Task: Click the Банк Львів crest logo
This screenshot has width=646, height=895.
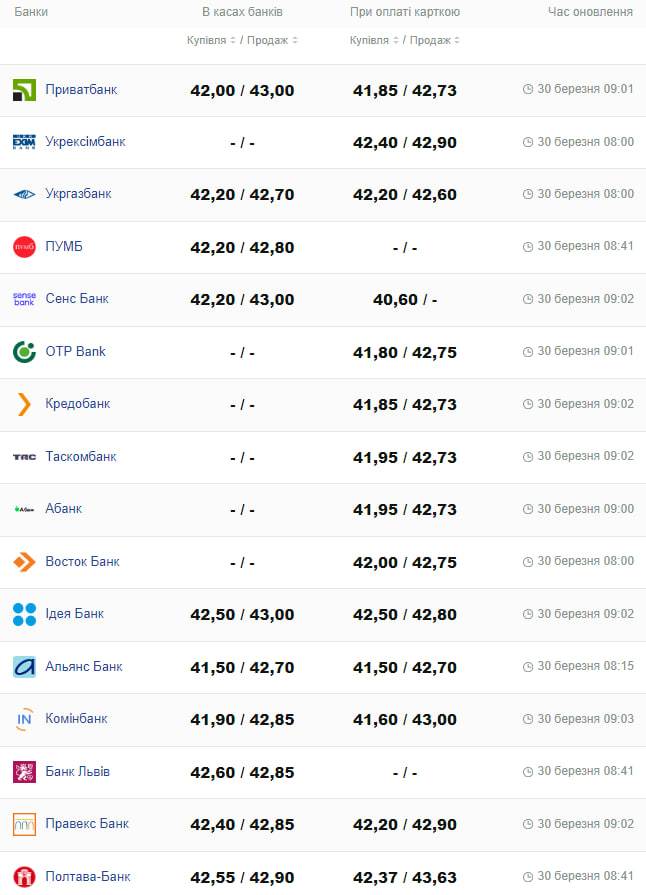Action: pyautogui.click(x=24, y=772)
